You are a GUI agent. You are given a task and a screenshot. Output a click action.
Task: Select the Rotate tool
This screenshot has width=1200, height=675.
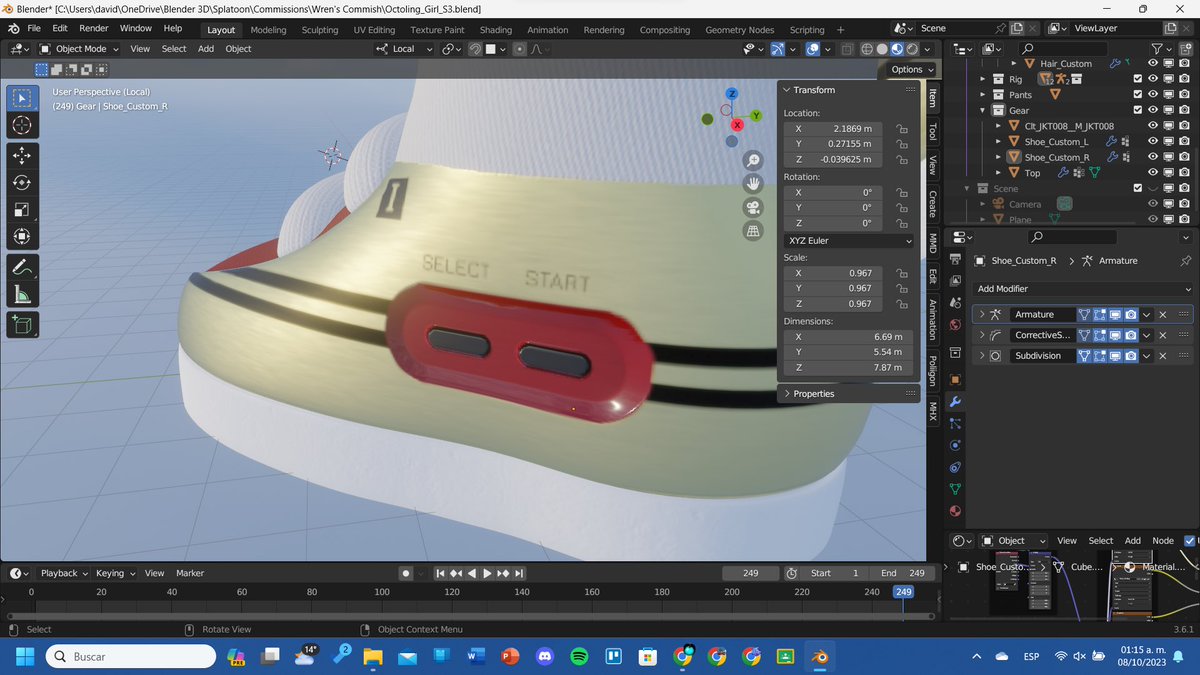click(x=23, y=183)
